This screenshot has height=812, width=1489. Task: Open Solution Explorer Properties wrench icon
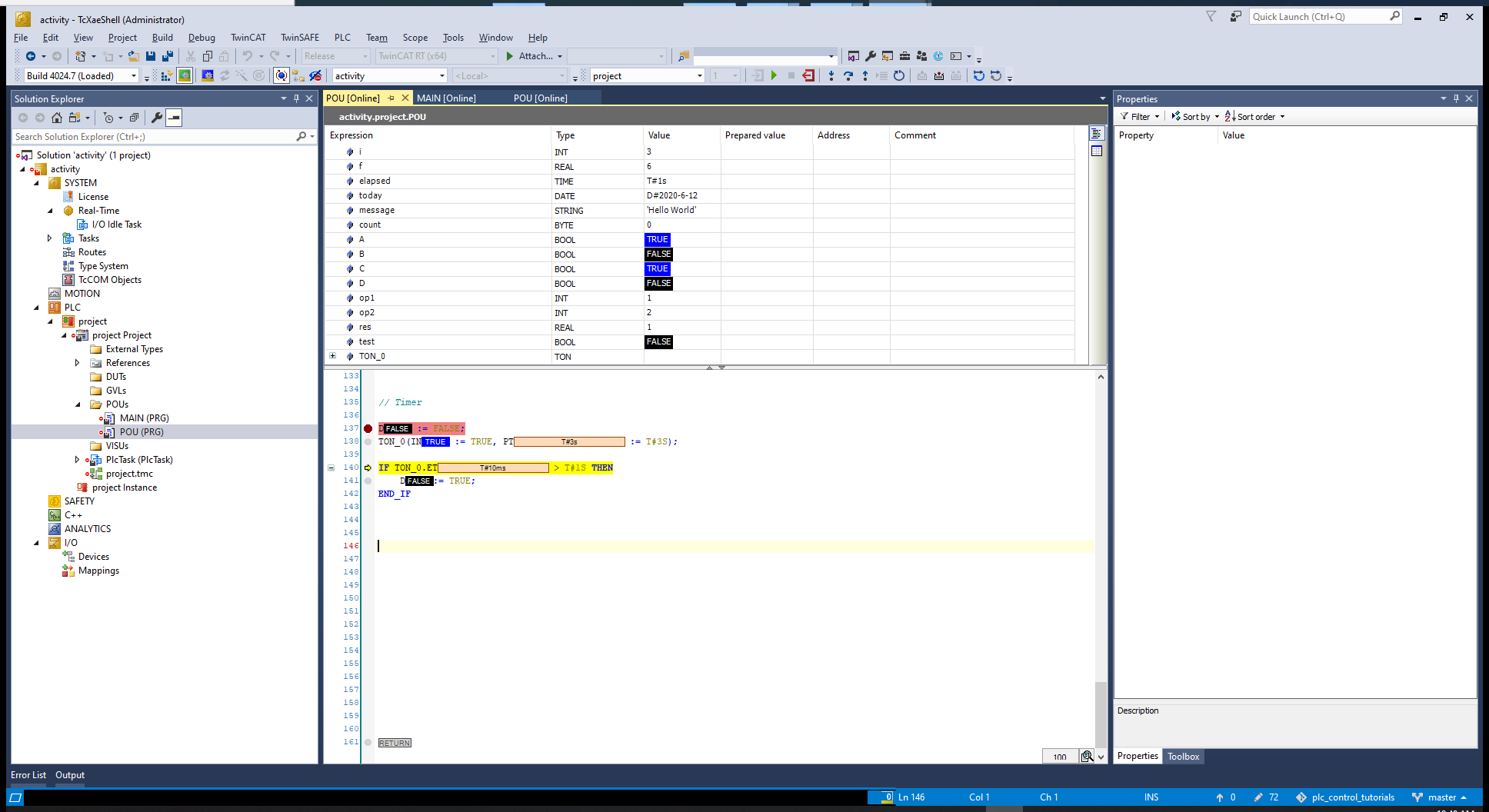click(157, 118)
